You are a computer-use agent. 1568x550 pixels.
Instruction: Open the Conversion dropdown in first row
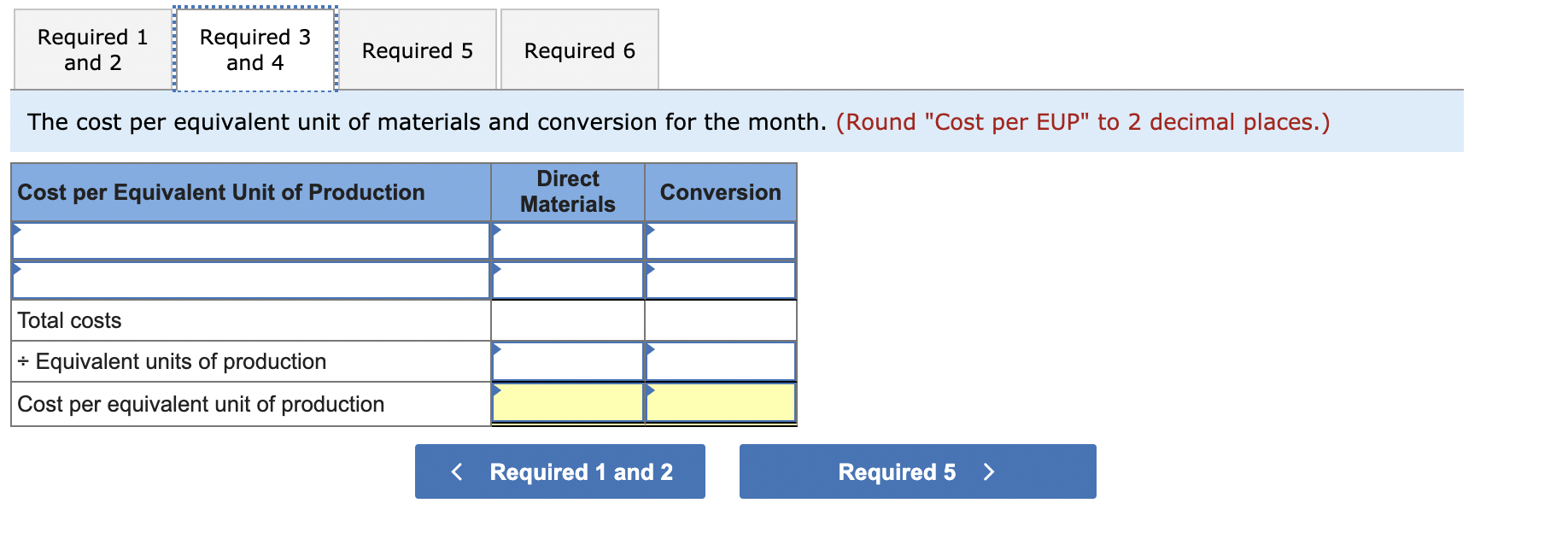(720, 240)
